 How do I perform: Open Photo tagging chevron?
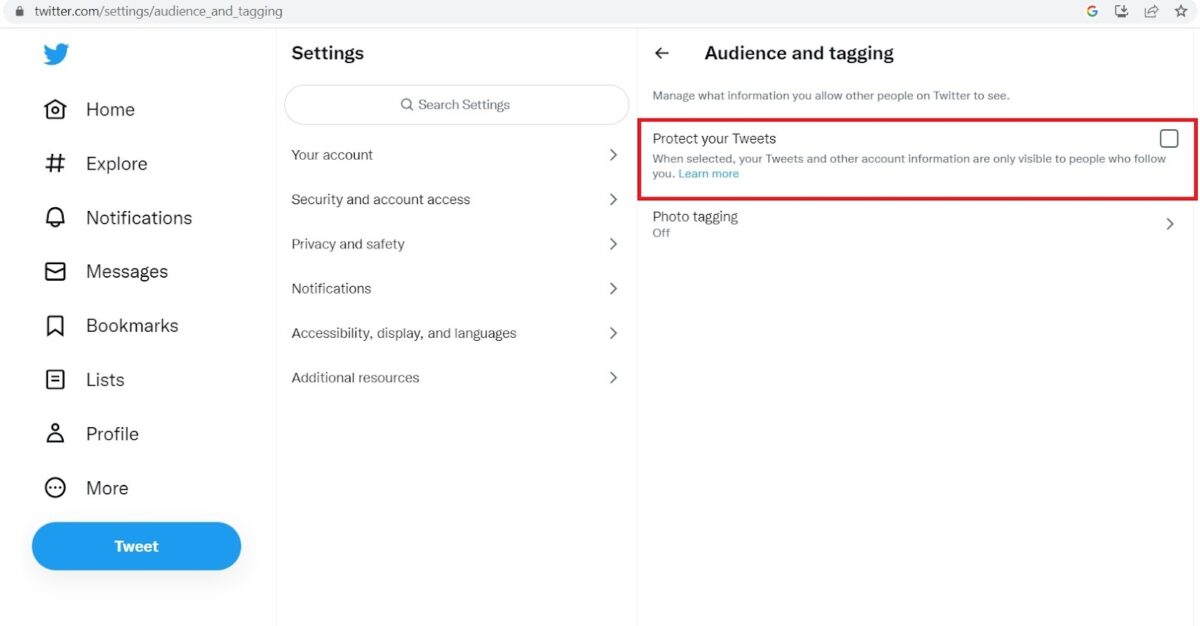point(1169,225)
